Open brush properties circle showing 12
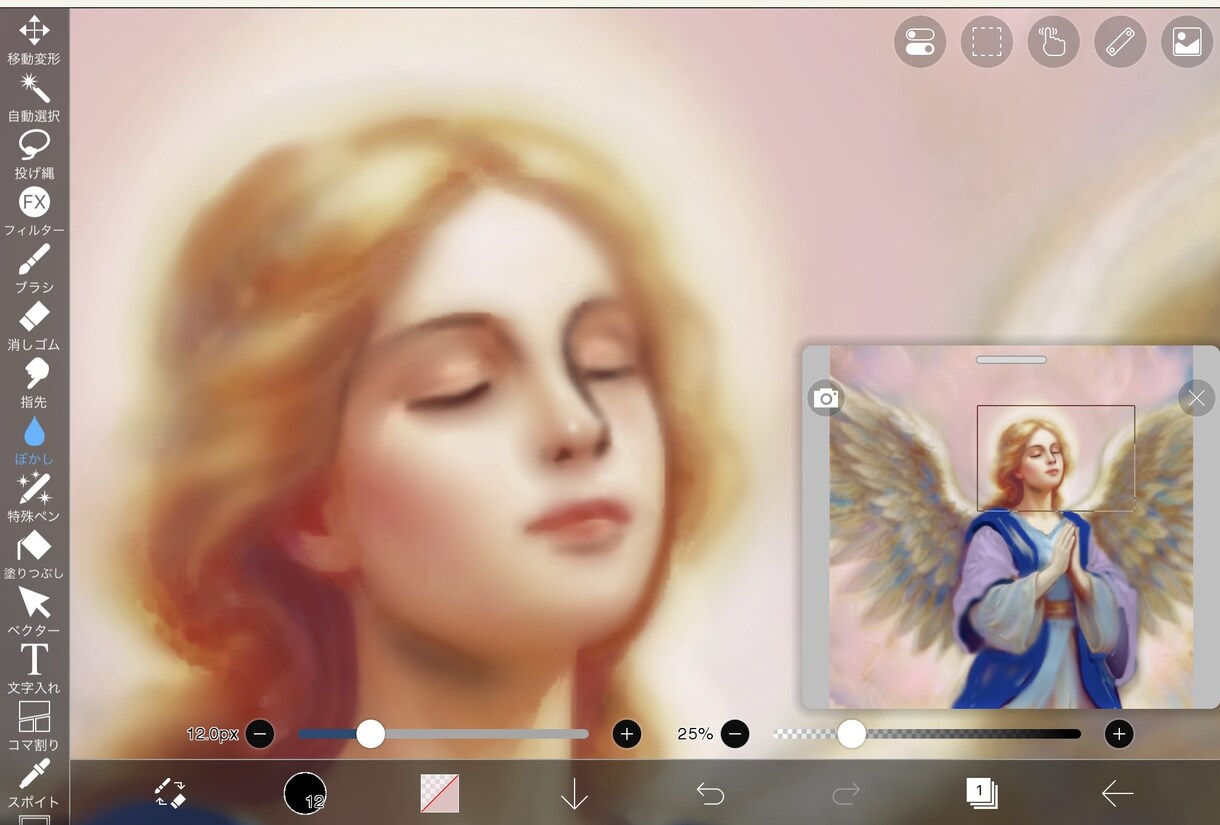Viewport: 1220px width, 825px height. (x=305, y=793)
